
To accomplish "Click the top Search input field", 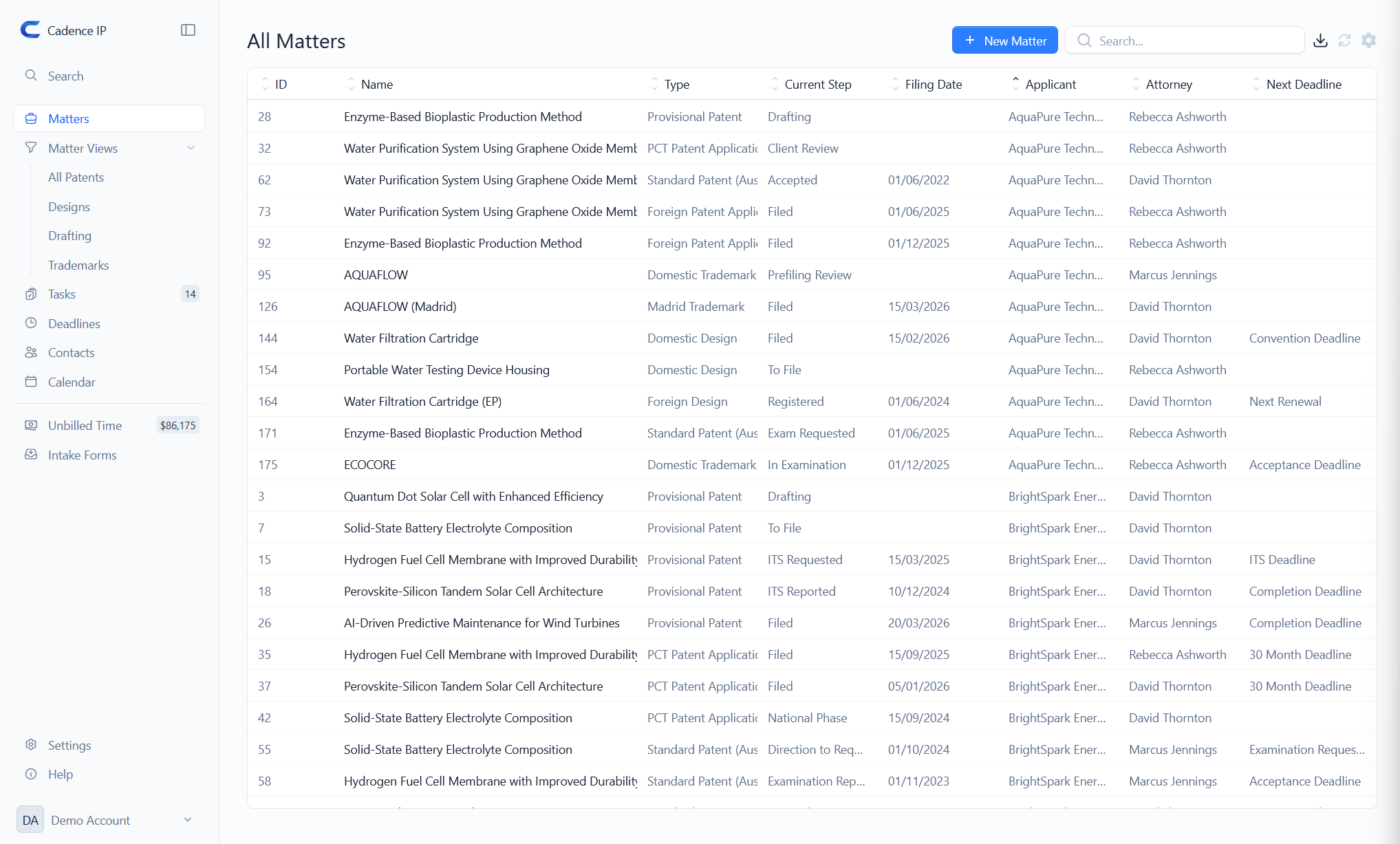I will pyautogui.click(x=1185, y=41).
